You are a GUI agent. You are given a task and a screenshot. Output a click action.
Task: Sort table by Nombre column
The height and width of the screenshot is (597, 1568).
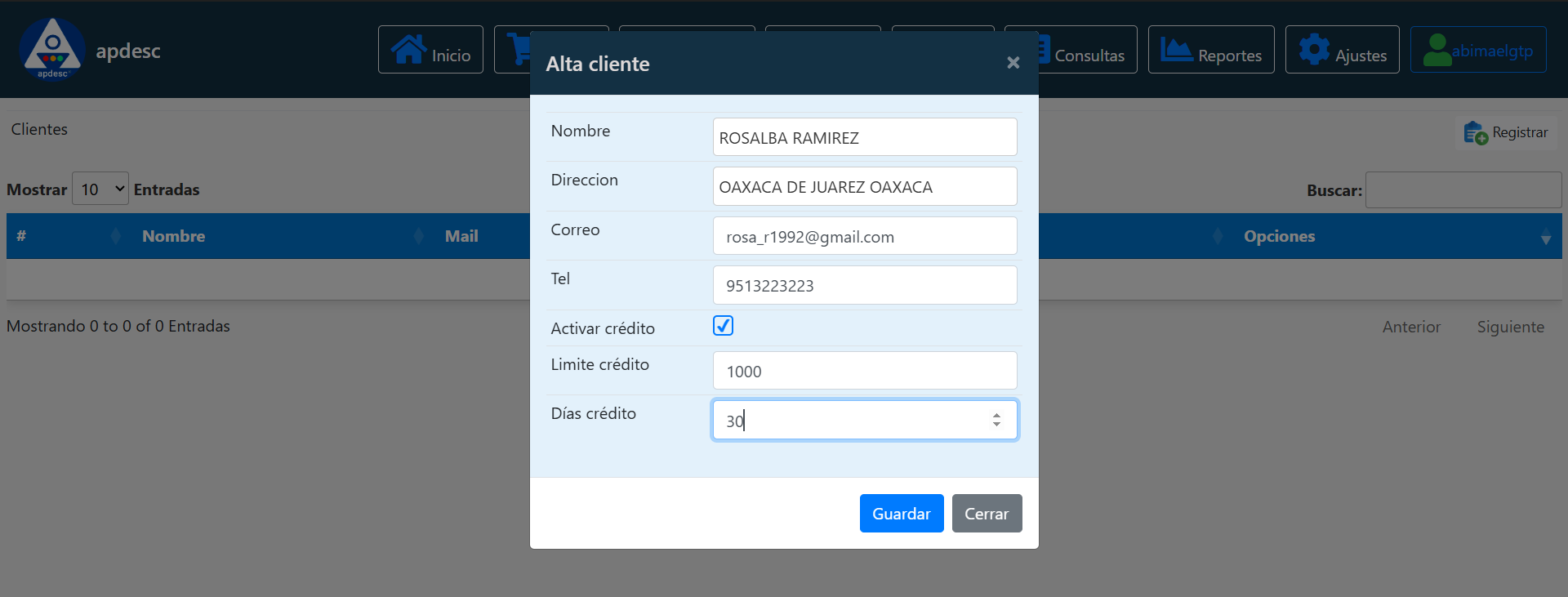[283, 236]
